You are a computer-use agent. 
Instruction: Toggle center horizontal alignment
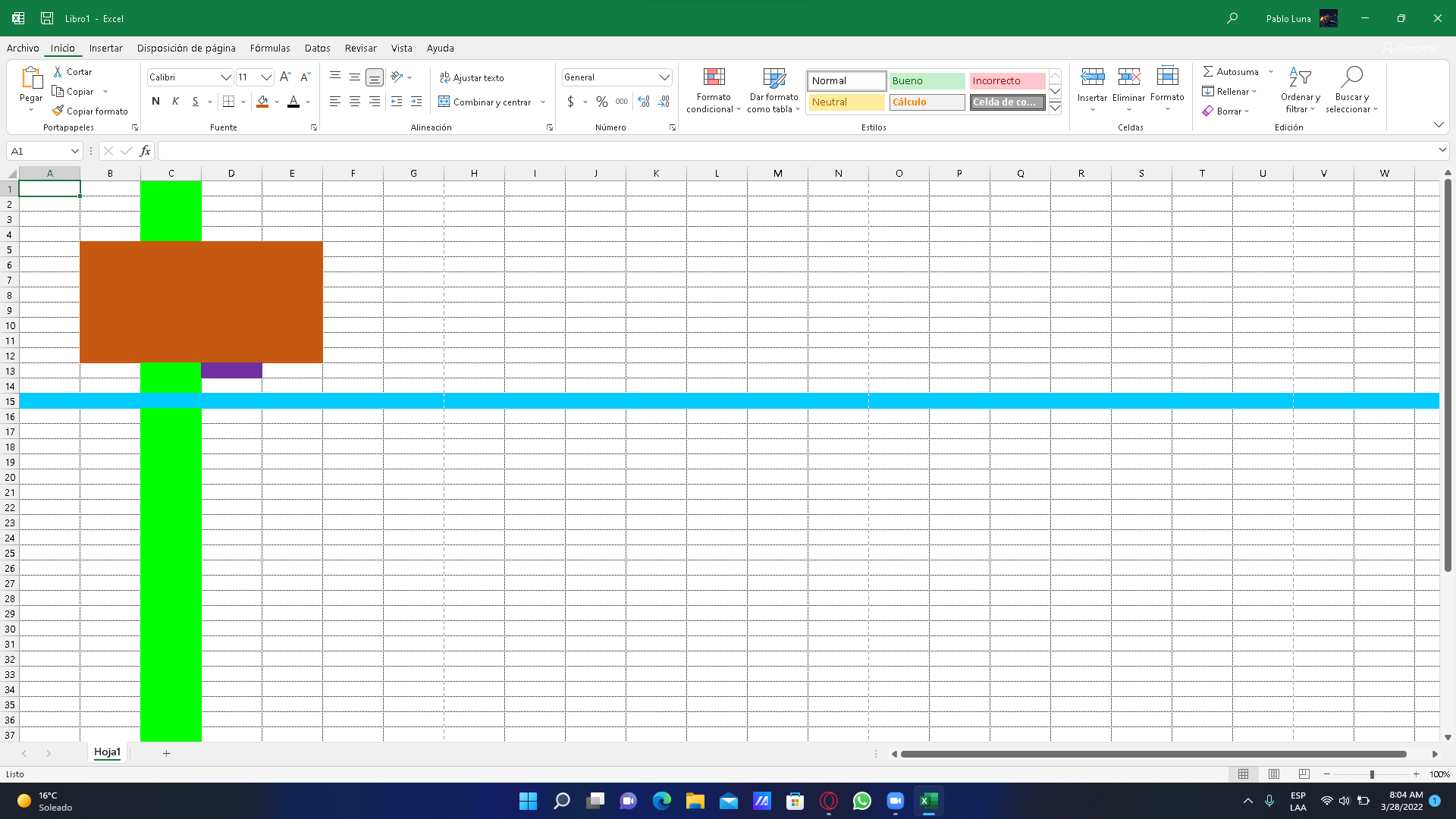pos(355,101)
